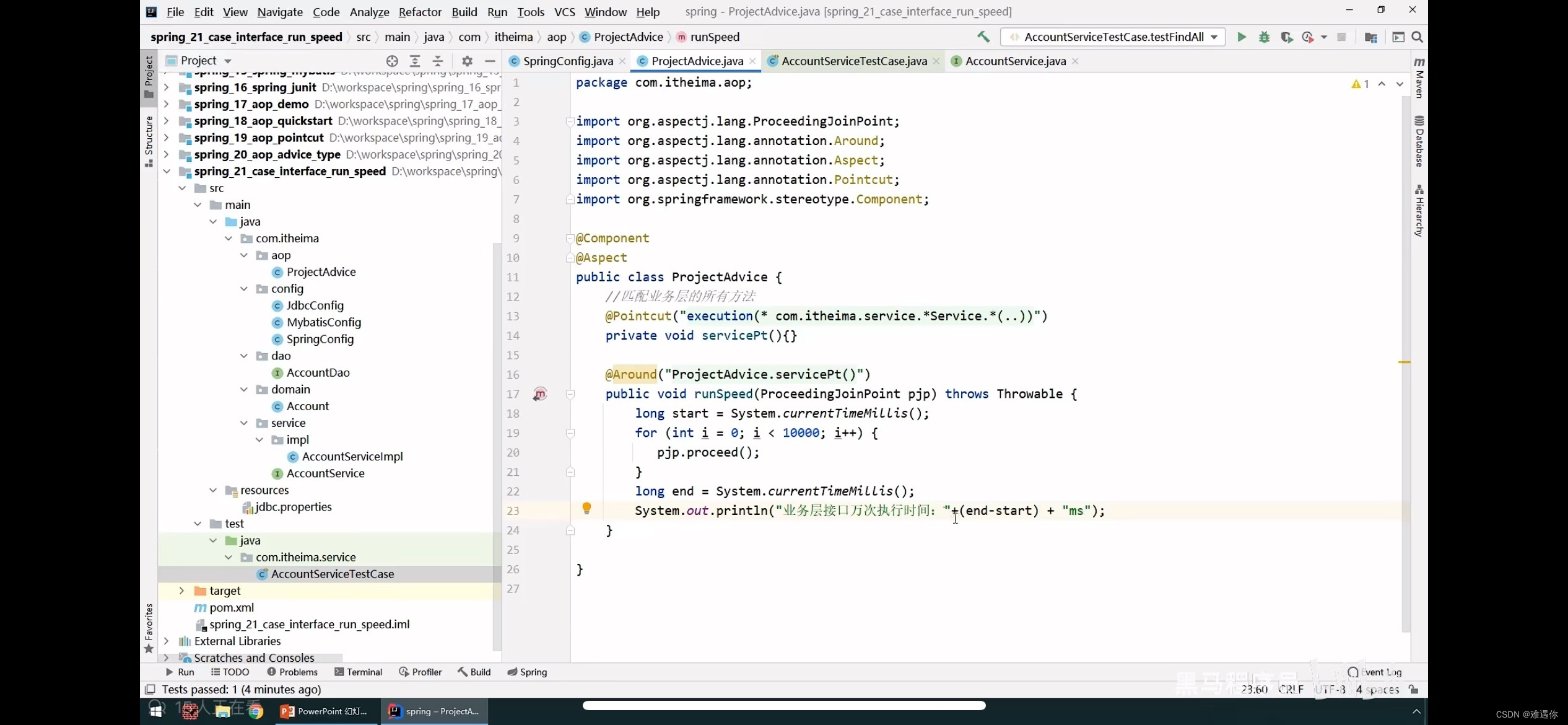The image size is (1568, 725).
Task: Fold runSpeed method at line 17
Action: 570,394
